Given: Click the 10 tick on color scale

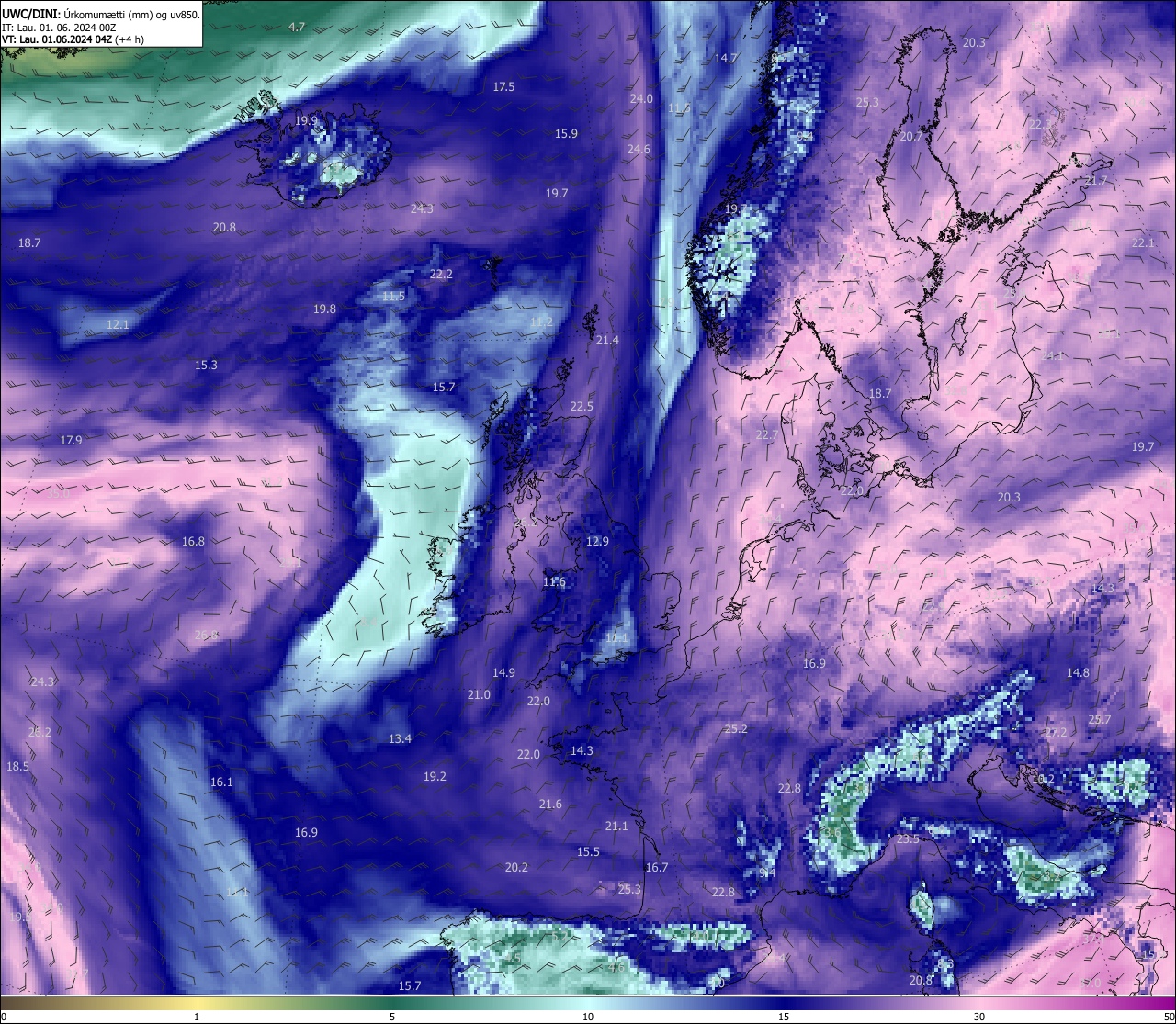Looking at the screenshot, I should [588, 1017].
